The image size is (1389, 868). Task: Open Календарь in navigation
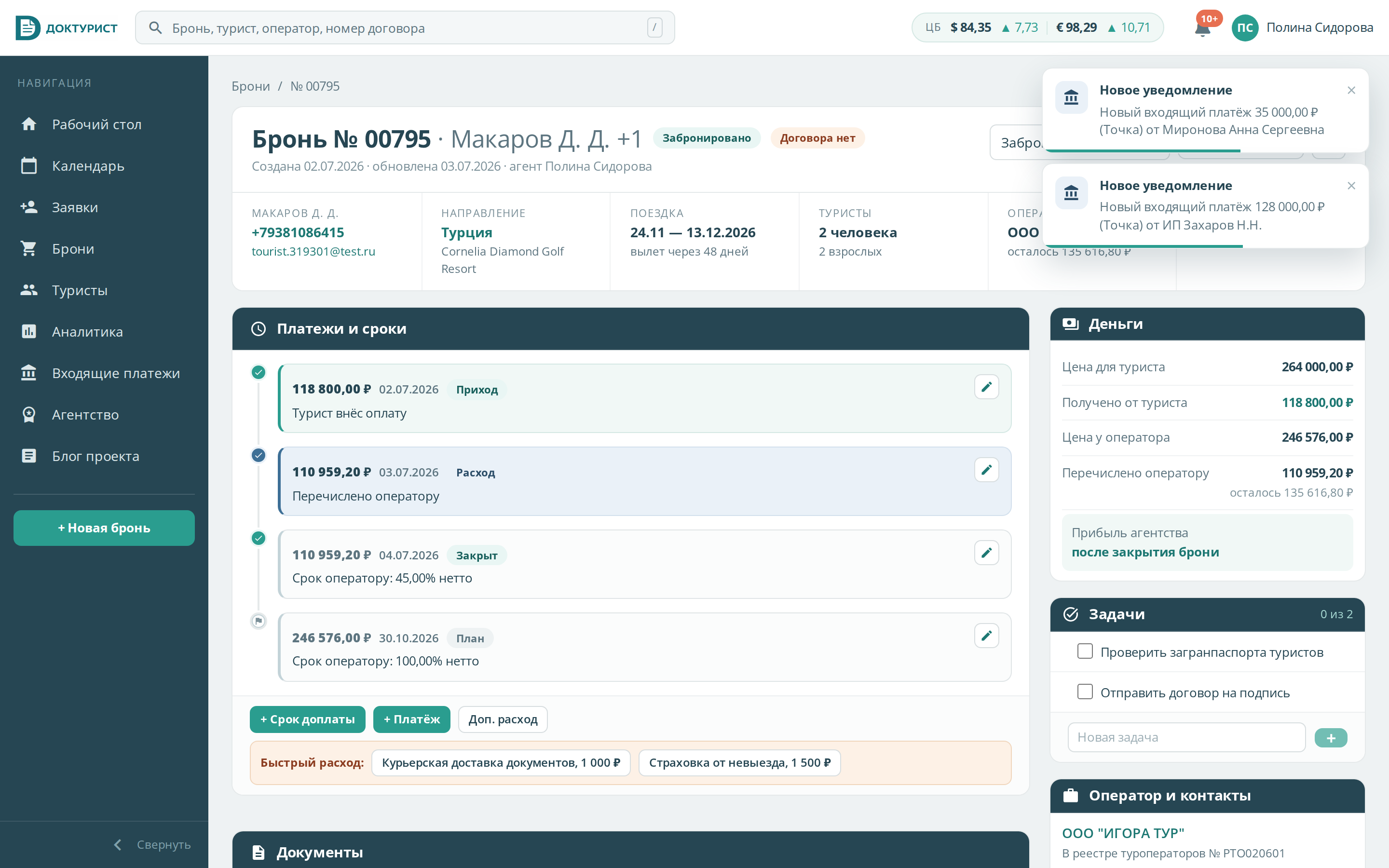click(x=104, y=166)
